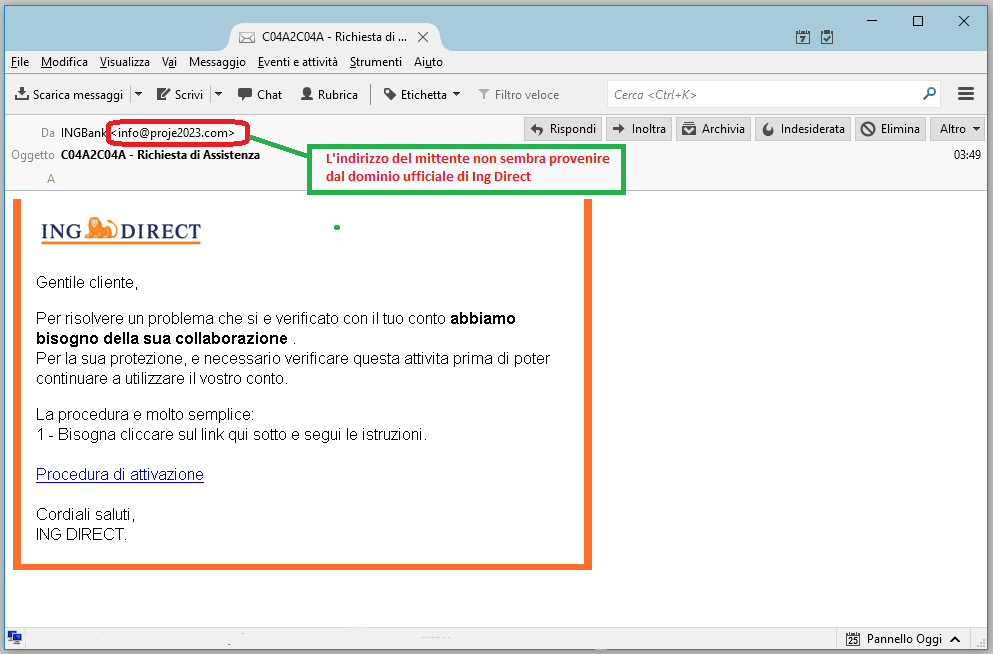Click the Scrivi compose button

tap(180, 94)
